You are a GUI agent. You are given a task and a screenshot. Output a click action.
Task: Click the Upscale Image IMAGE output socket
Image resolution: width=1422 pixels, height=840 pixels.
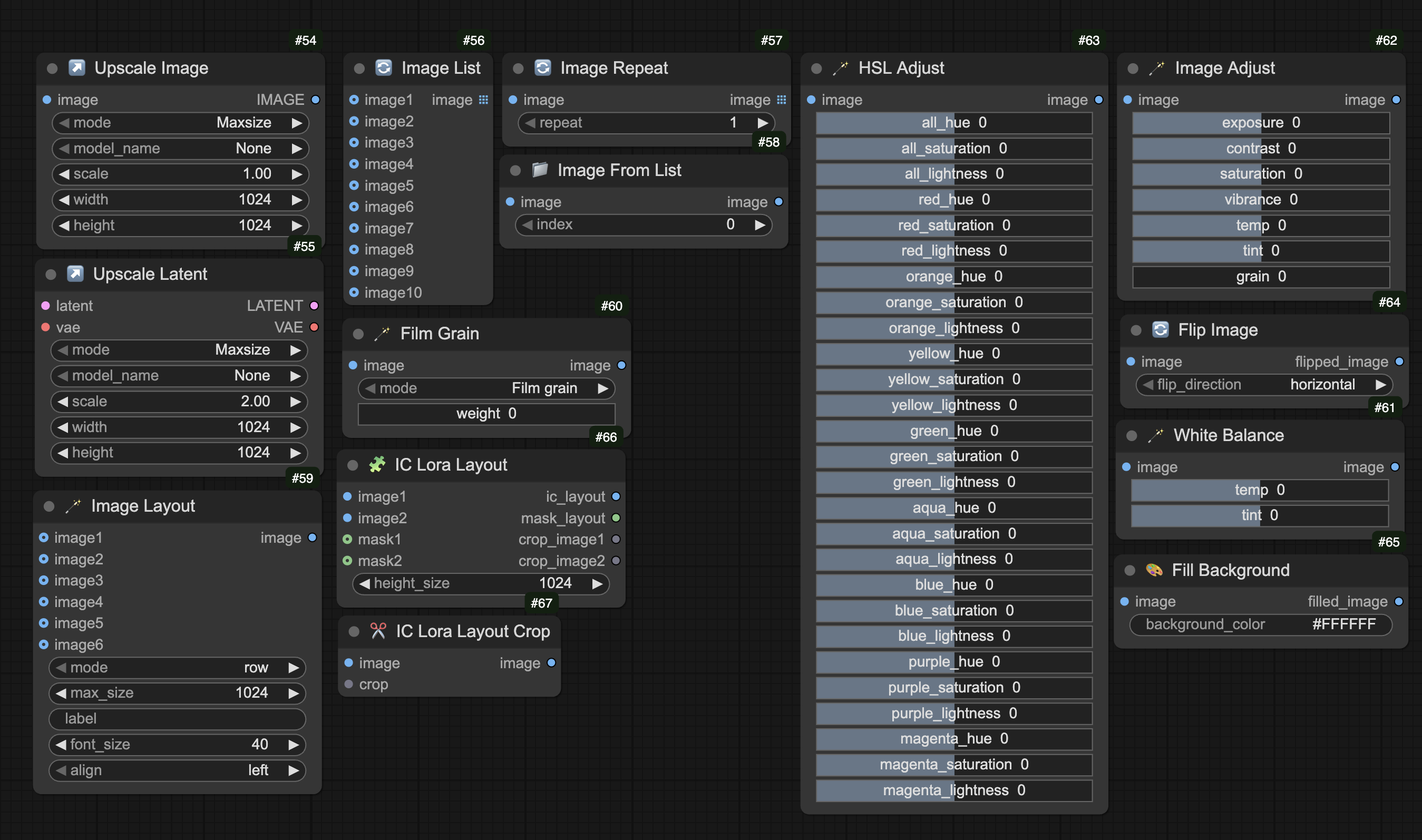pos(316,100)
